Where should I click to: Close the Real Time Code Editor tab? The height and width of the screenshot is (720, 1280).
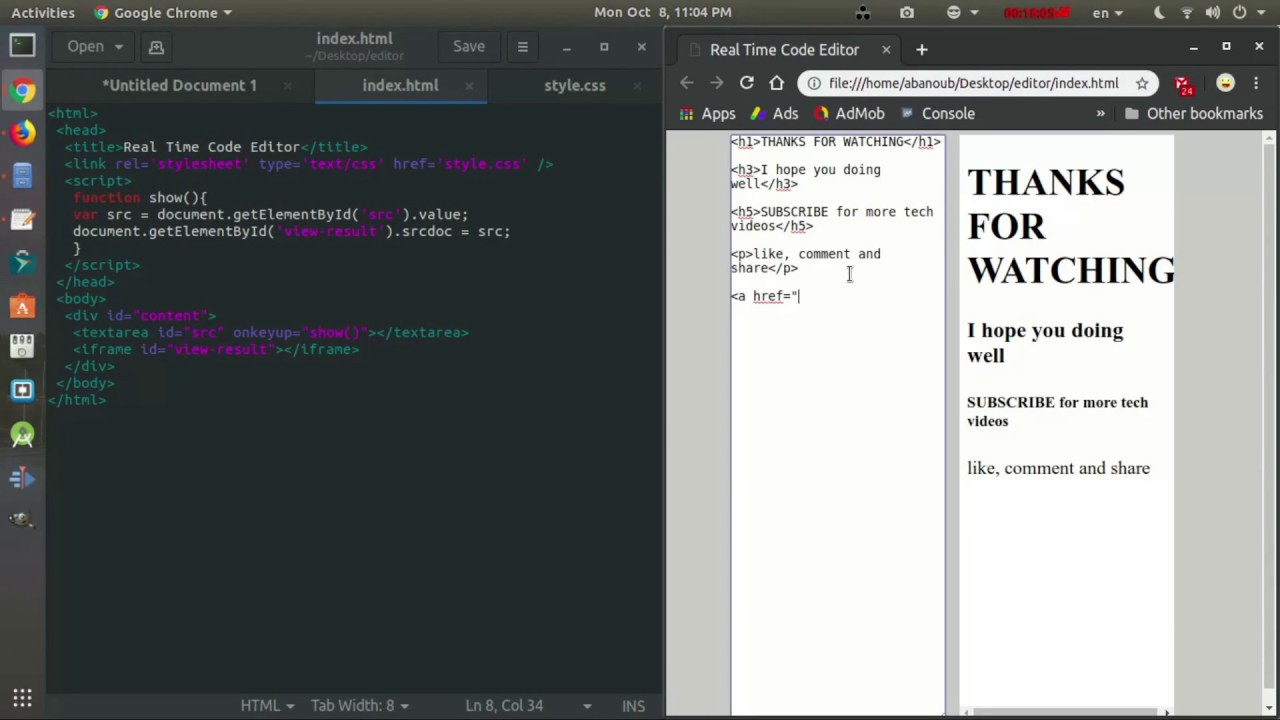885,49
